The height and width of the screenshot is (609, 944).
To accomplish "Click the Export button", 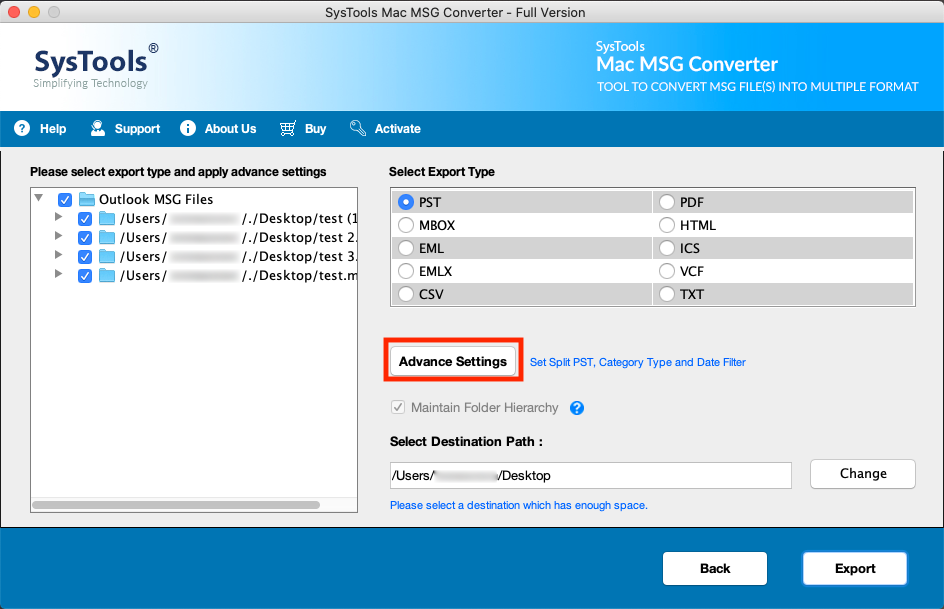I will pyautogui.click(x=855, y=568).
